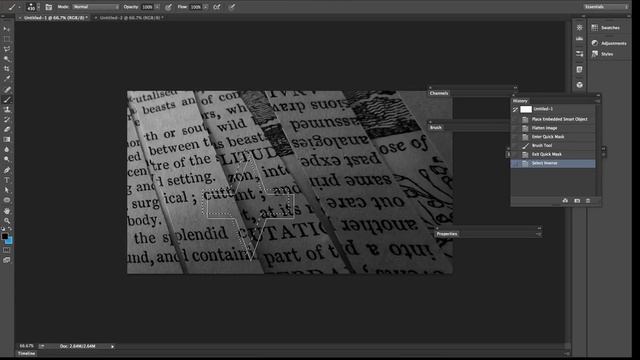The height and width of the screenshot is (360, 640).
Task: Select the Hand tool
Action: coord(7,211)
